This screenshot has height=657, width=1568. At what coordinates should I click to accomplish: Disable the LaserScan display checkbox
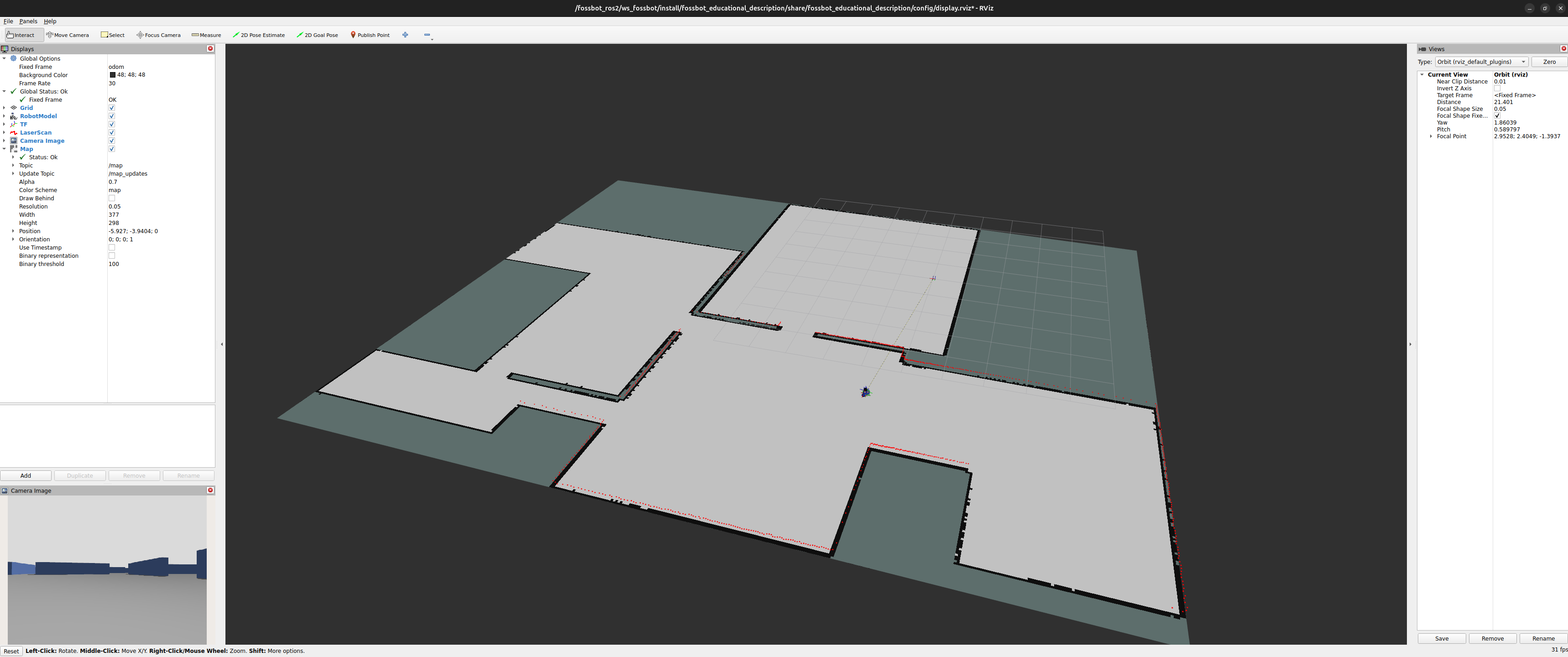click(x=111, y=133)
